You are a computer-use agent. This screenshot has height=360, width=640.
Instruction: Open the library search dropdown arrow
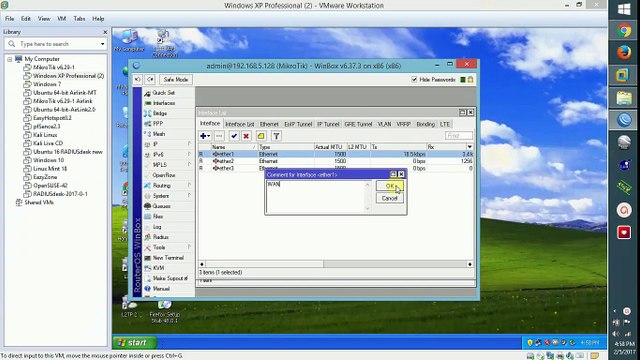102,44
